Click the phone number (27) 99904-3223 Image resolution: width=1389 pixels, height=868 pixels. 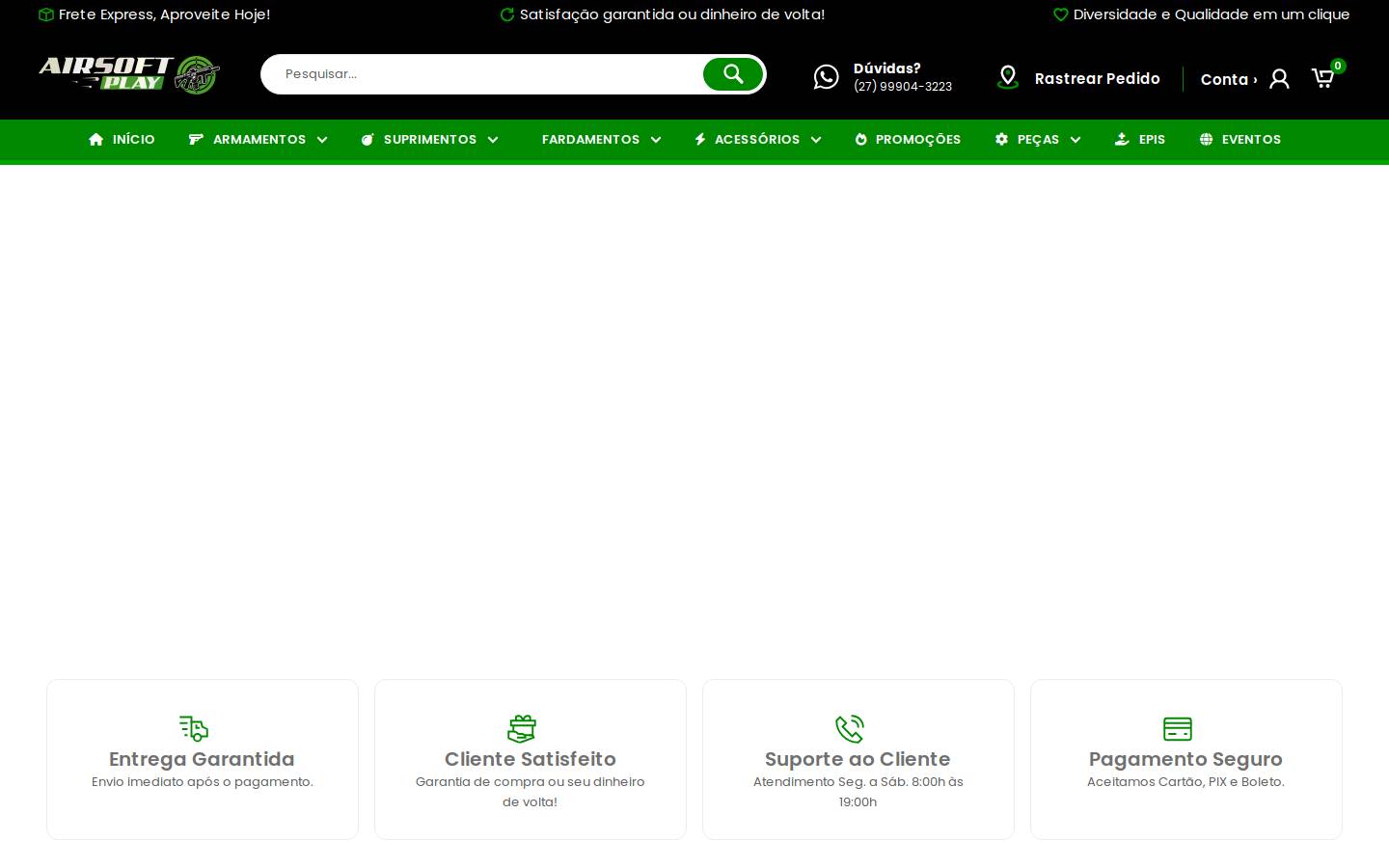(903, 87)
